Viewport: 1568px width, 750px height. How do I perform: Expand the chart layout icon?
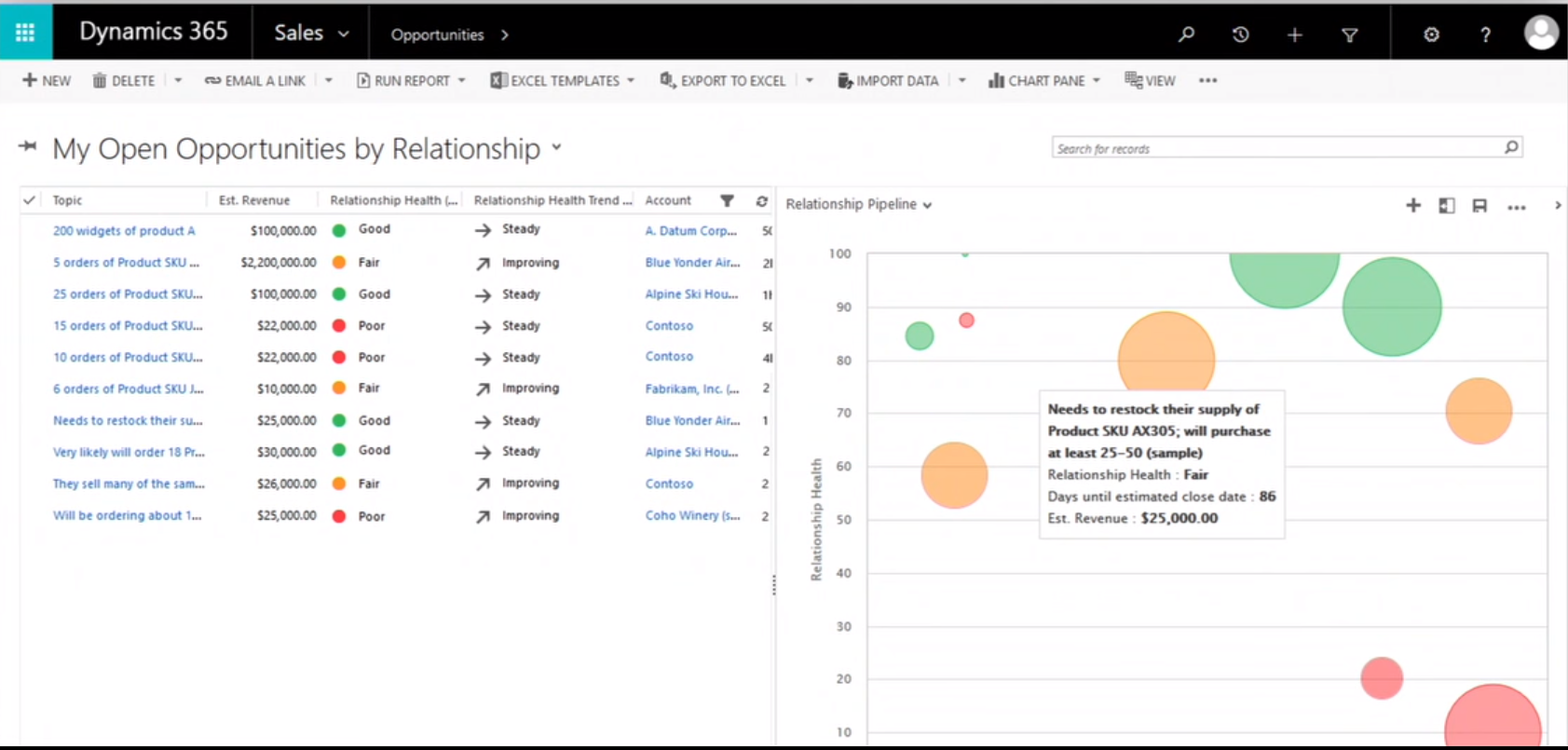(1446, 205)
